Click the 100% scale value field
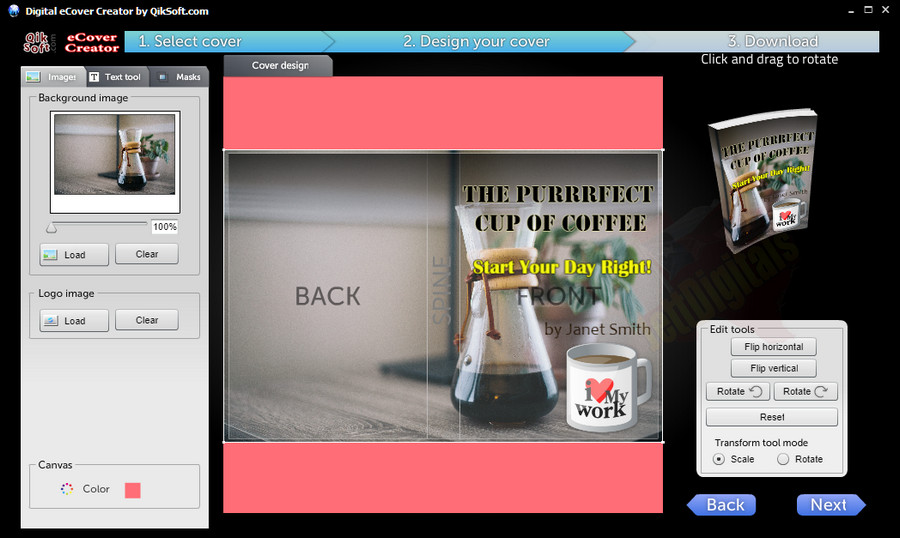 pos(165,227)
